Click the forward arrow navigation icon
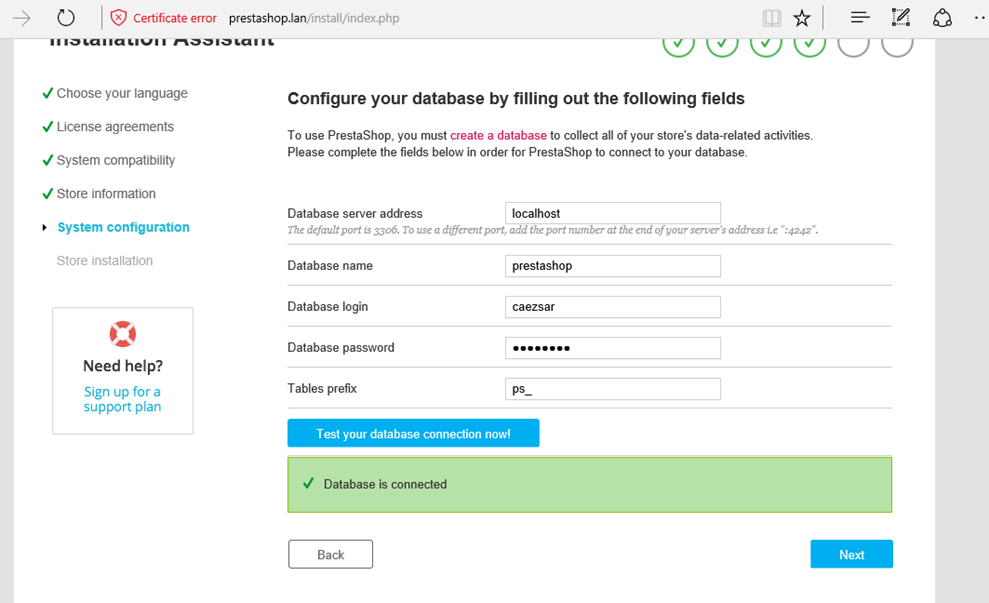The image size is (989, 603). [x=21, y=17]
